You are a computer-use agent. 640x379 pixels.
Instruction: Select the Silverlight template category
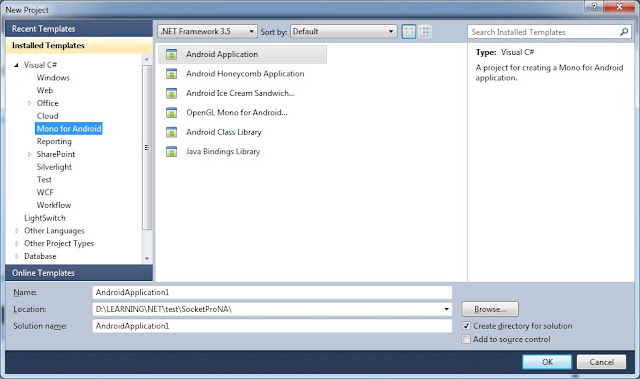click(x=54, y=167)
